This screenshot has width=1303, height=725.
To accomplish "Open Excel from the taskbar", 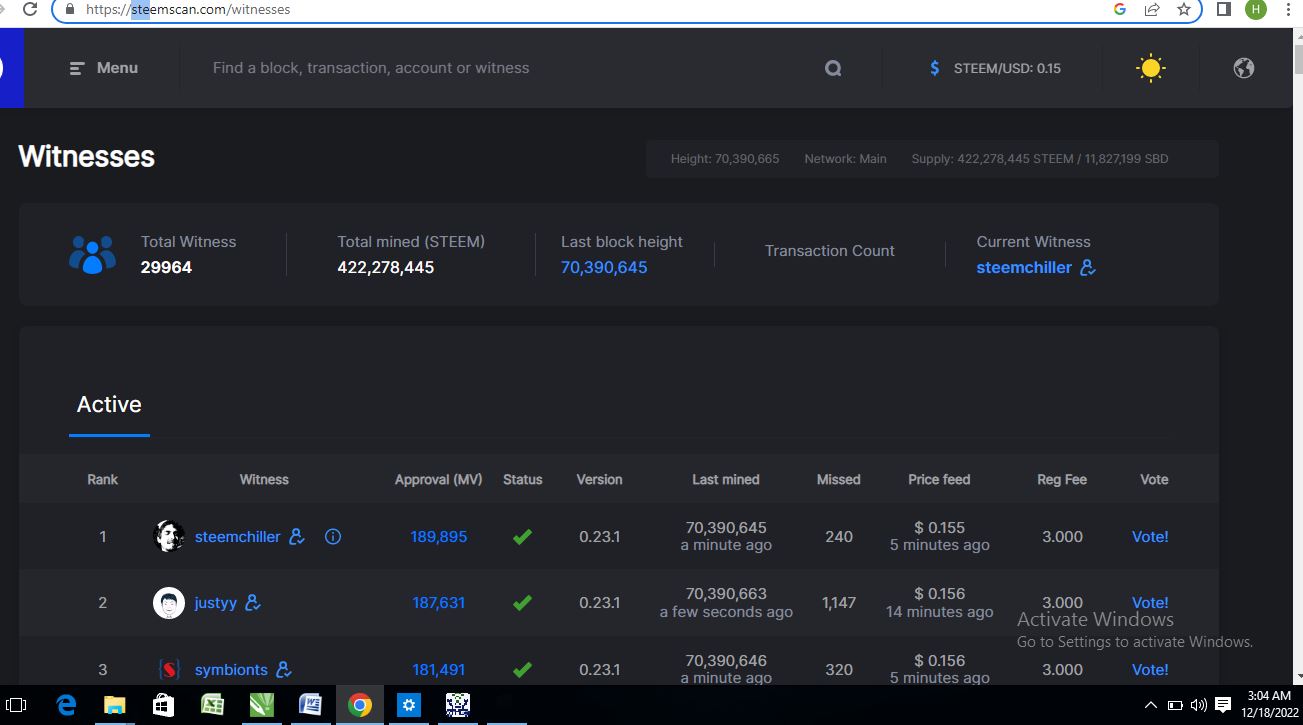I will (212, 705).
